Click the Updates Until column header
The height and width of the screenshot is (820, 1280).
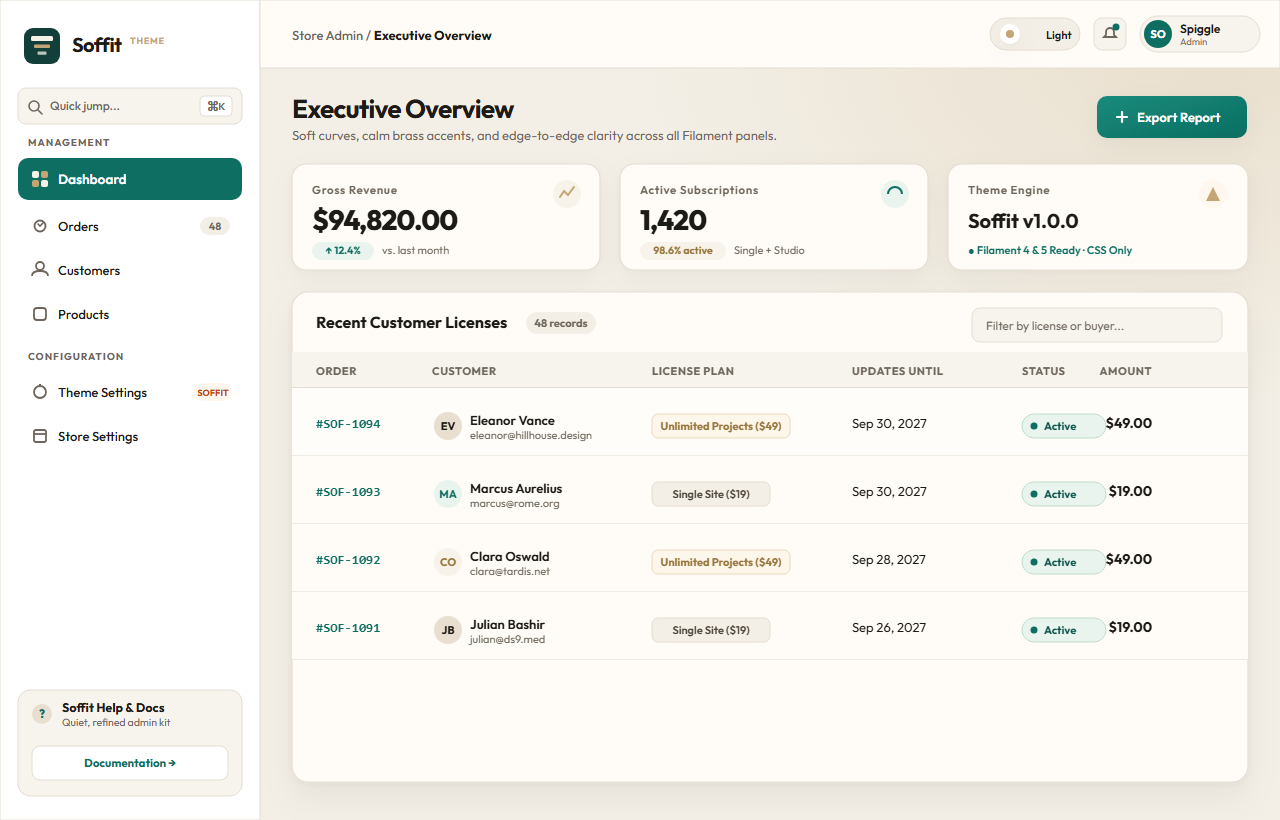(897, 371)
